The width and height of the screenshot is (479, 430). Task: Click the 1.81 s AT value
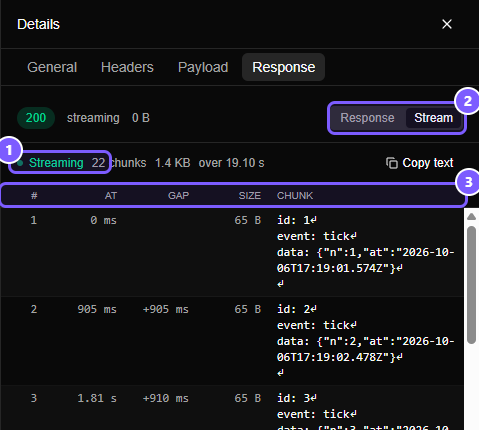(x=97, y=398)
